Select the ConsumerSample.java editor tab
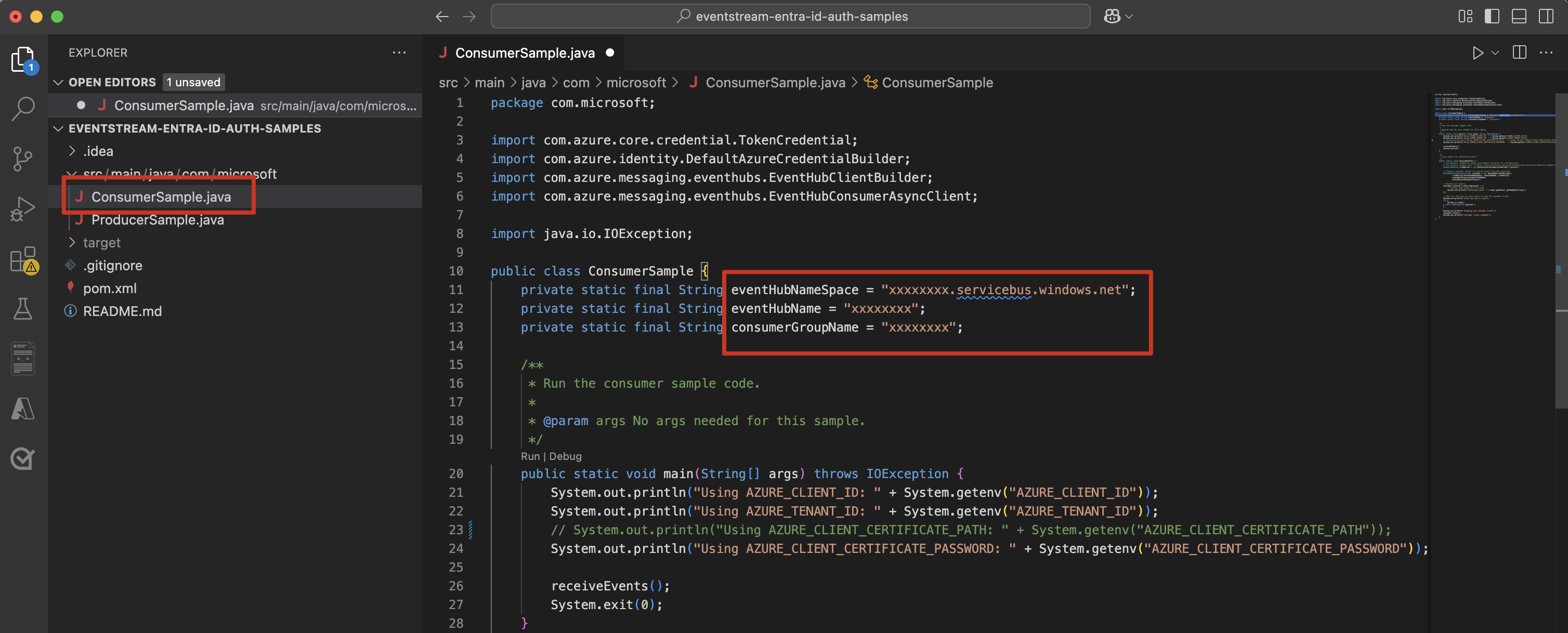The height and width of the screenshot is (633, 1568). 524,53
